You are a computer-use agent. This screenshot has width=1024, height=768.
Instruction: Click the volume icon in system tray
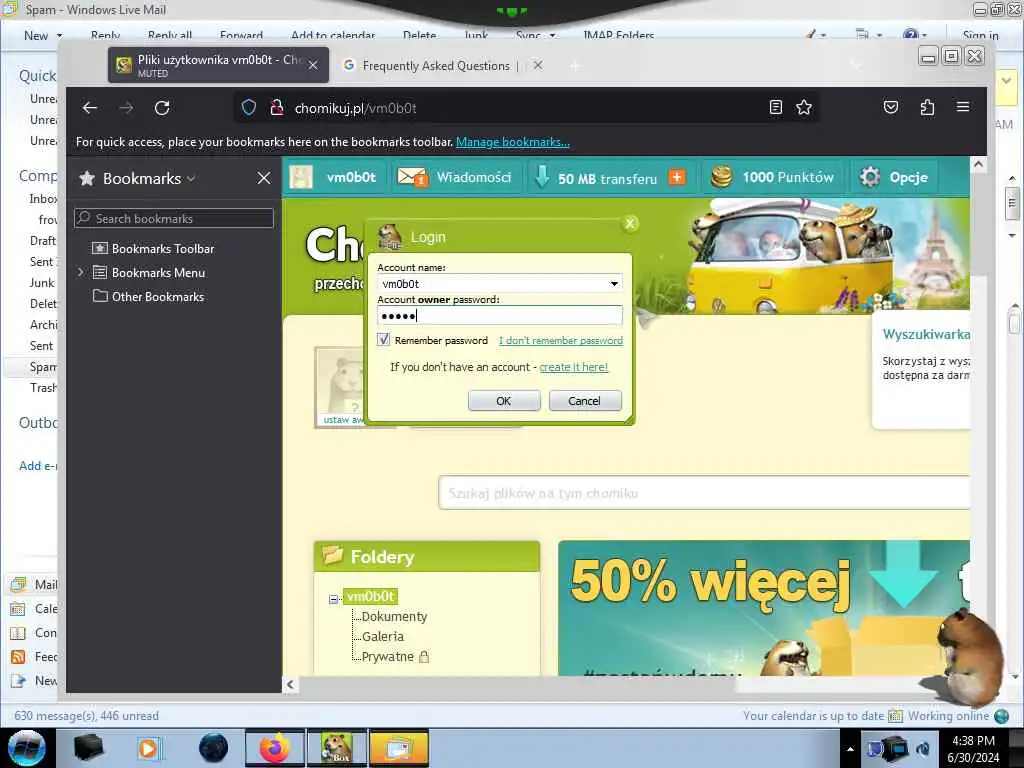[923, 749]
